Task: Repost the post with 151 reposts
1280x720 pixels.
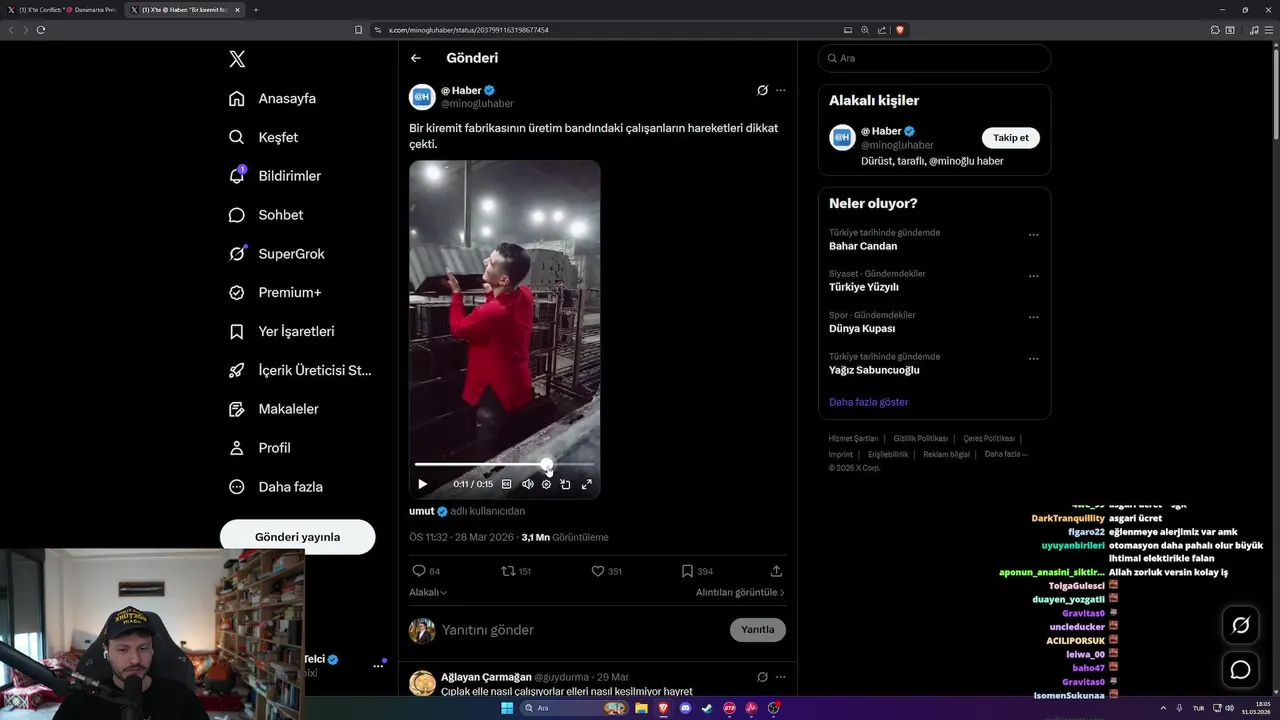Action: (516, 571)
